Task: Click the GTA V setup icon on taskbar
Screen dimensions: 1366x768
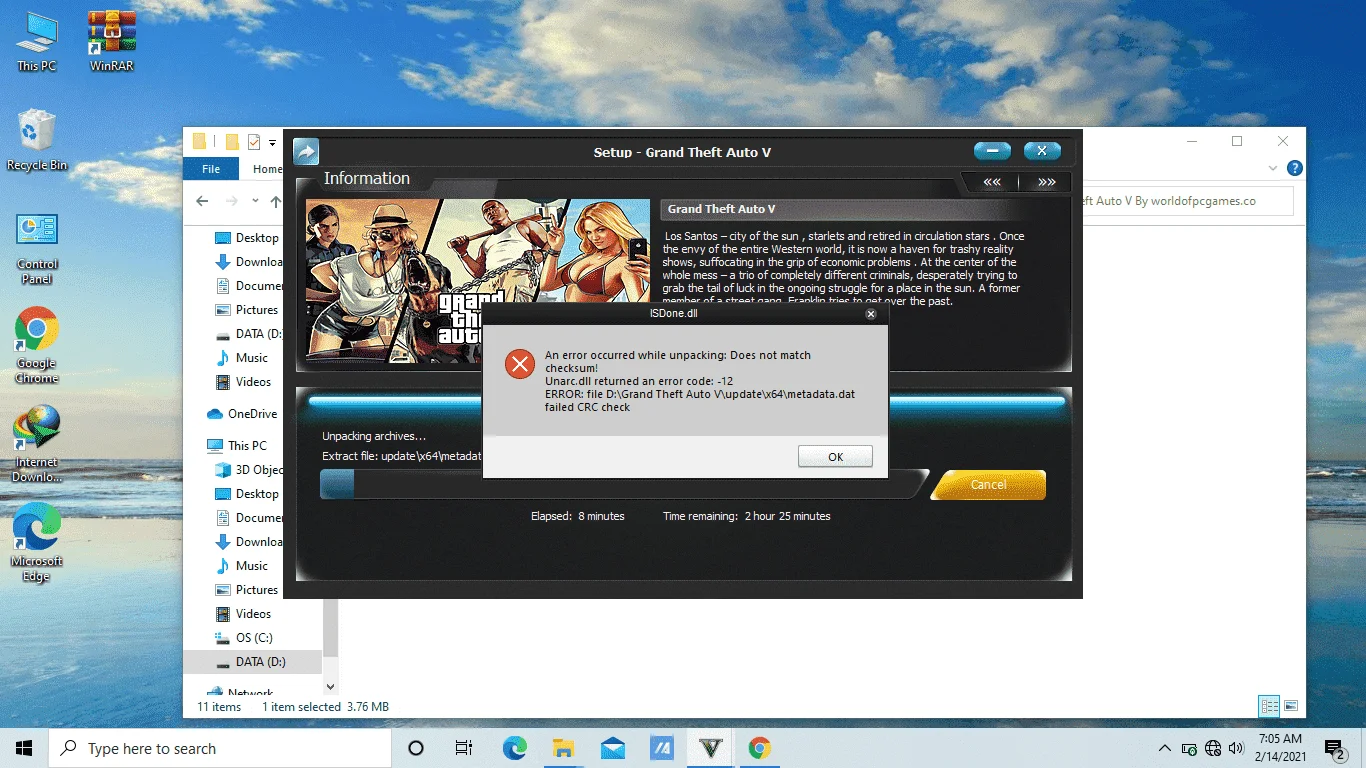Action: (x=711, y=748)
